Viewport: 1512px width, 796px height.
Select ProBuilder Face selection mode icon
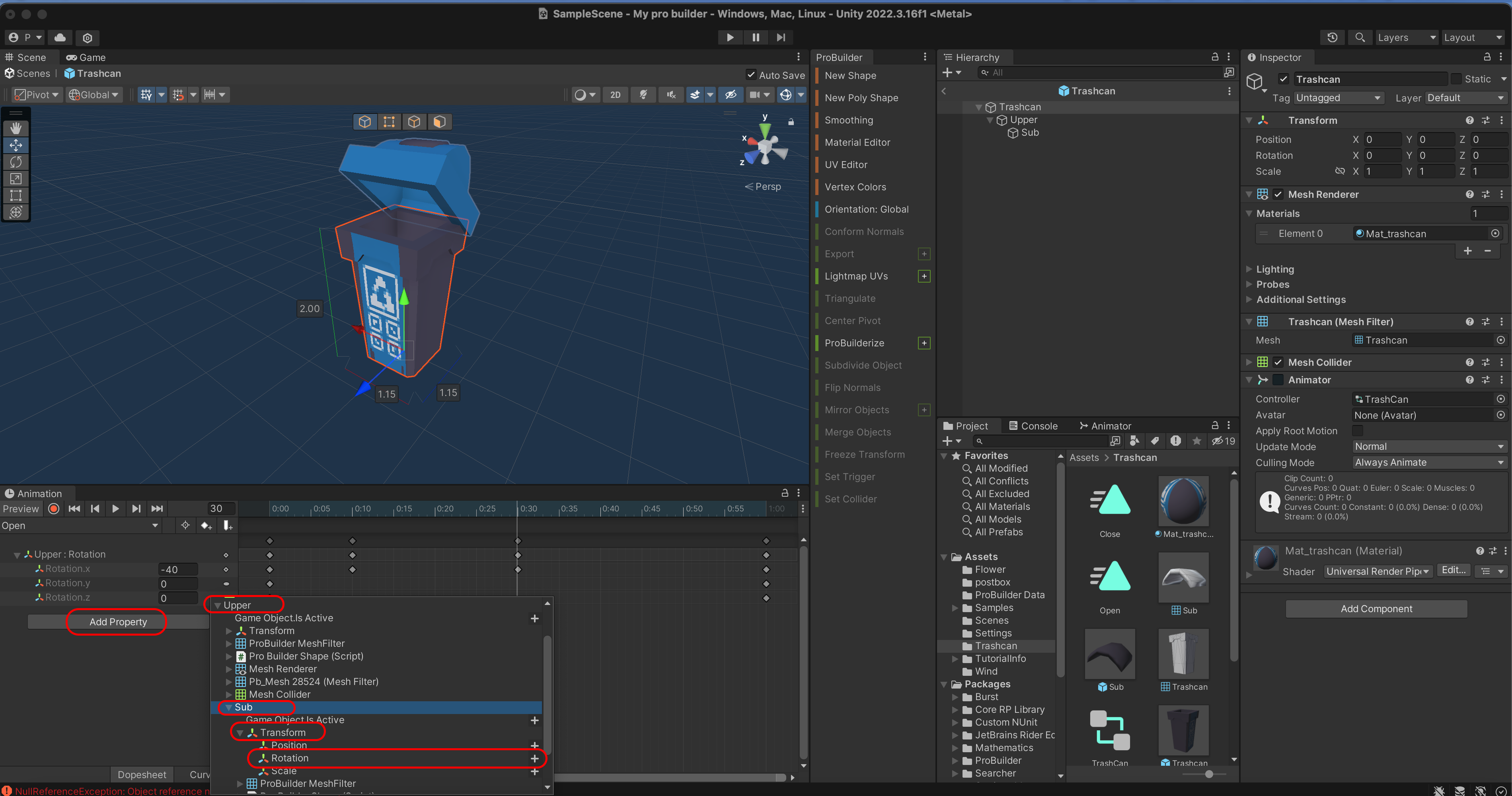(x=440, y=121)
